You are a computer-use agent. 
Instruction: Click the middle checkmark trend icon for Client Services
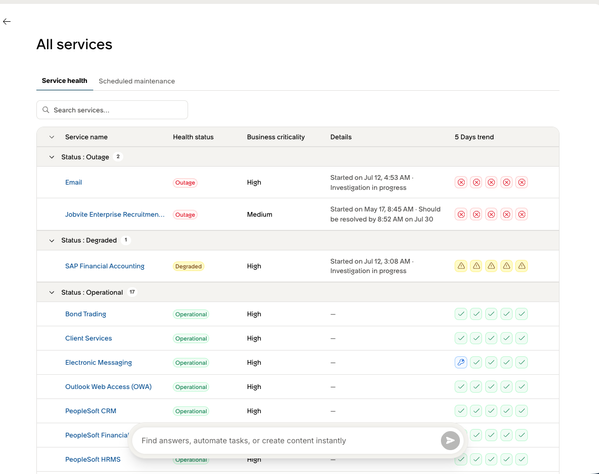click(491, 338)
